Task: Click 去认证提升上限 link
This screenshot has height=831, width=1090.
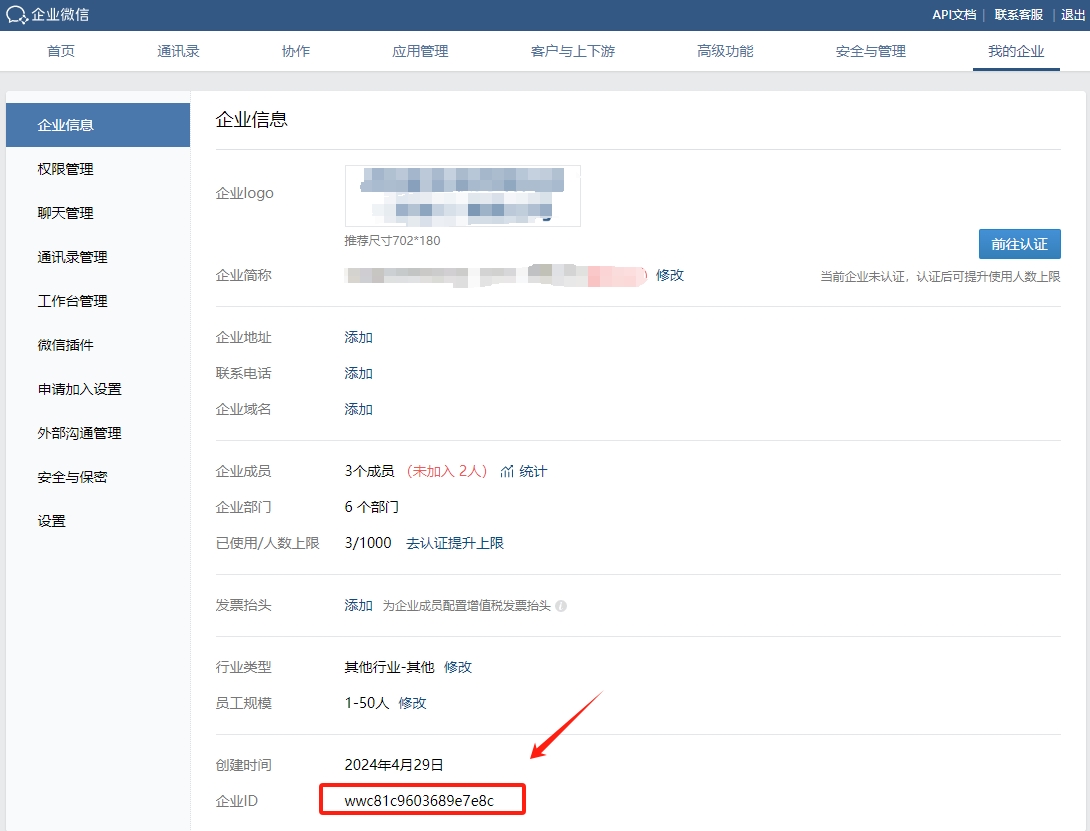Action: (455, 543)
